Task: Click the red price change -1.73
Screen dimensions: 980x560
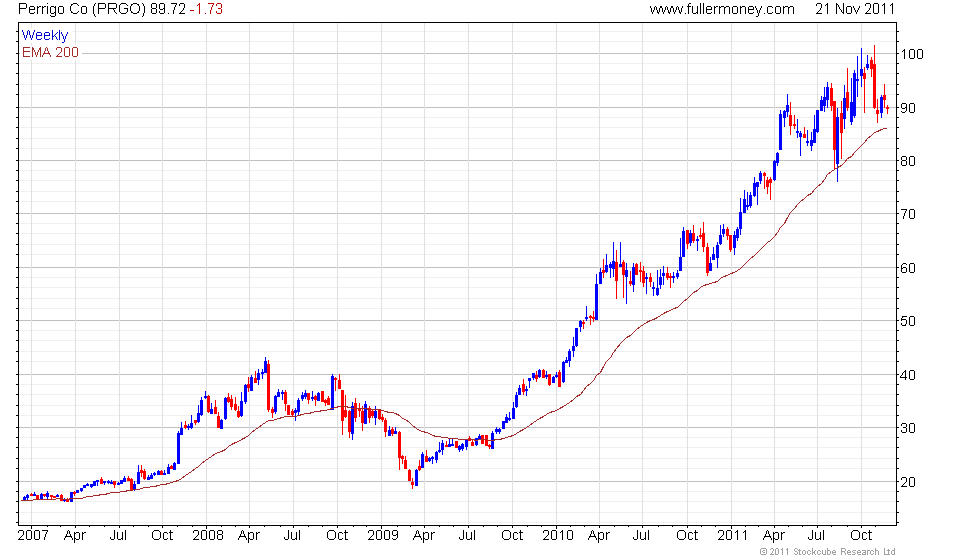Action: (206, 9)
